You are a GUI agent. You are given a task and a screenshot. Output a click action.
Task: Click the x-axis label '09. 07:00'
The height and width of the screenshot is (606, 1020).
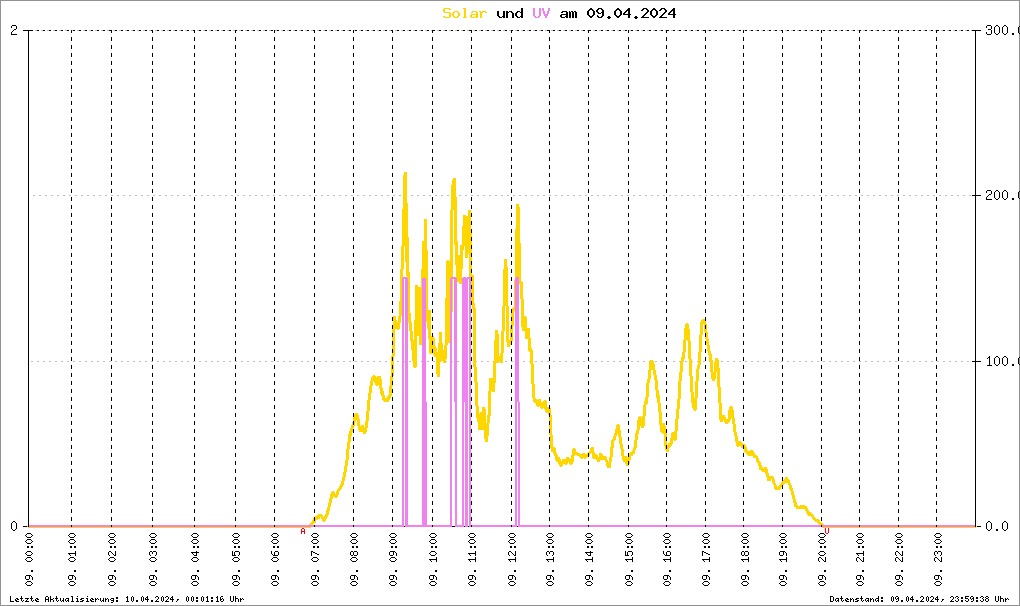tap(315, 560)
